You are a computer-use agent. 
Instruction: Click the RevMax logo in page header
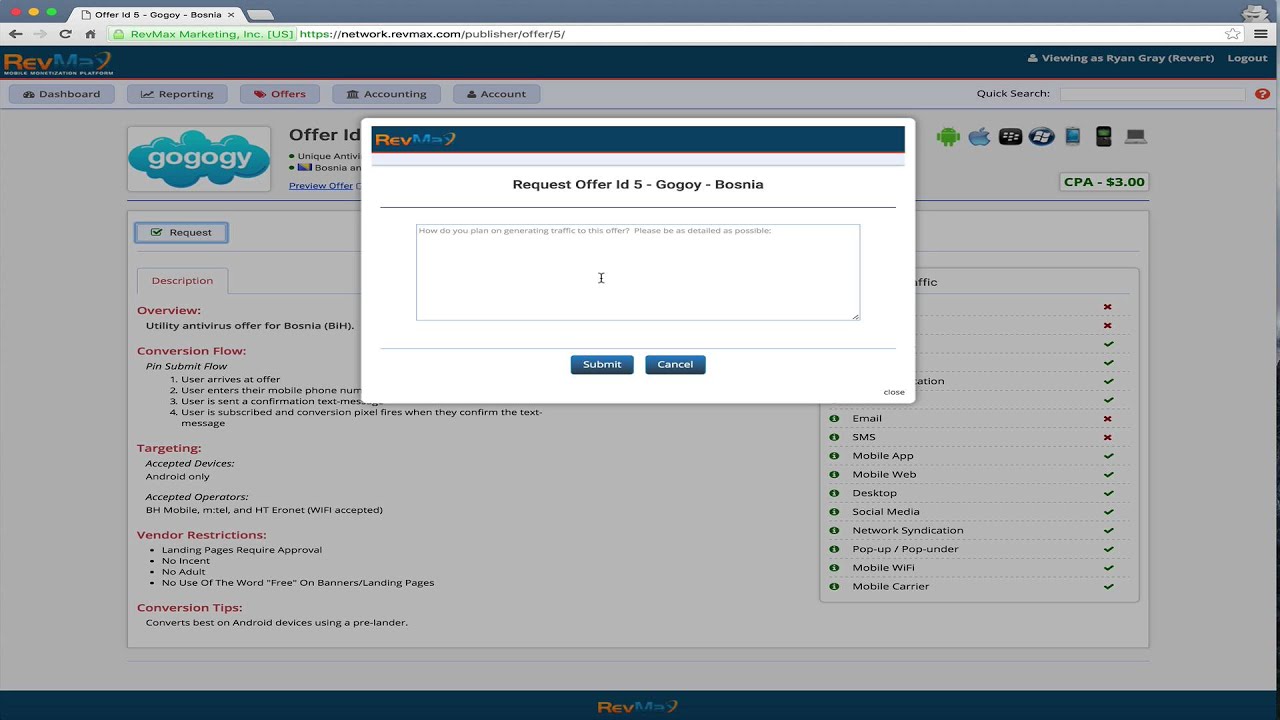pyautogui.click(x=58, y=63)
